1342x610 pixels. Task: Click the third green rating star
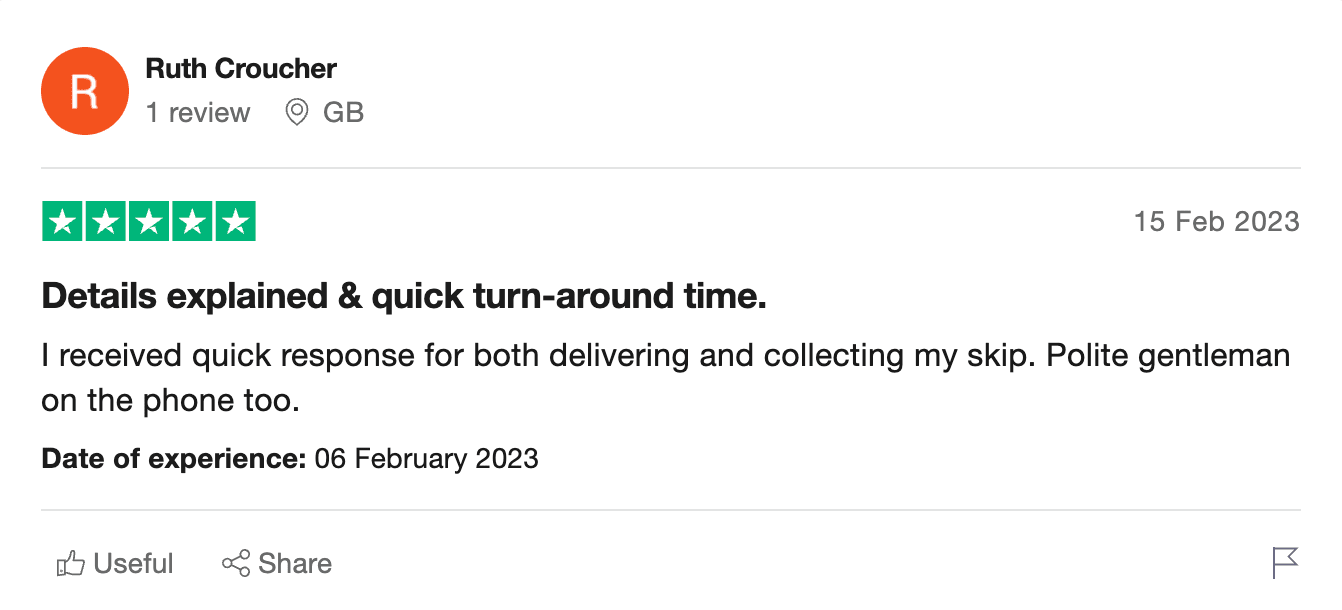click(x=149, y=222)
